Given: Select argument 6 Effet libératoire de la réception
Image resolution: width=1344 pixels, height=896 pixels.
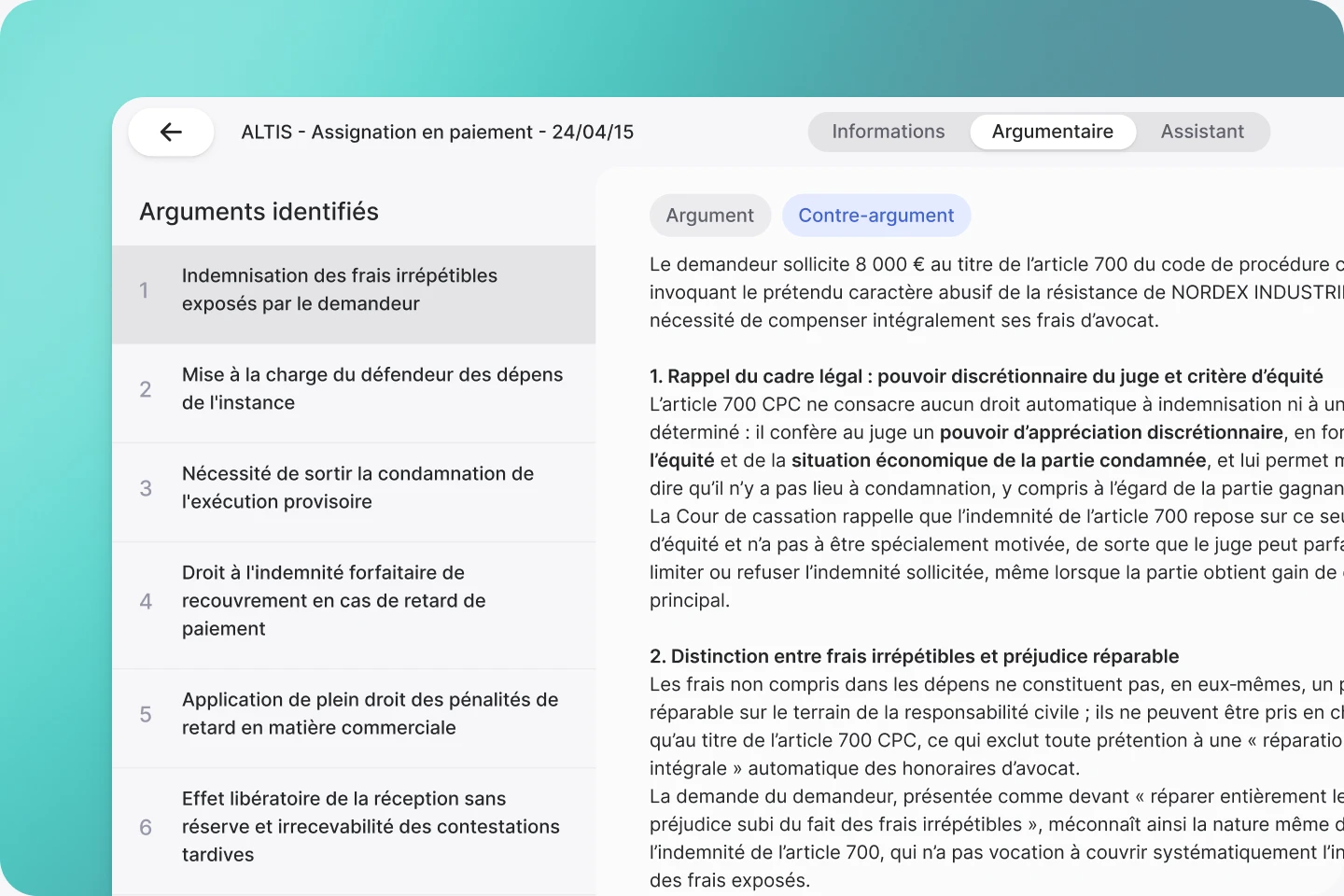Looking at the screenshot, I should coord(354,831).
